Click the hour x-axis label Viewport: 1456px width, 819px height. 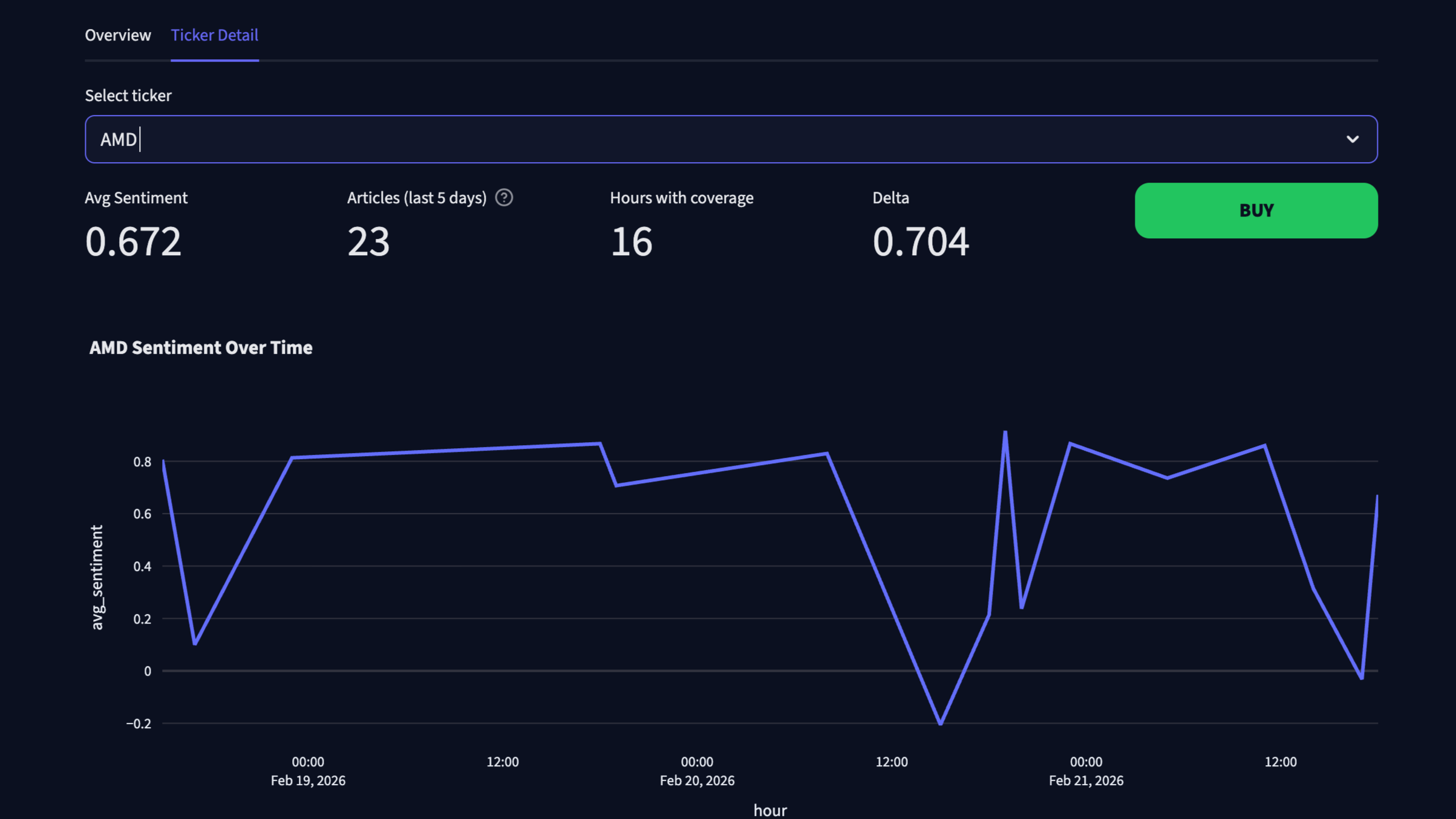point(769,810)
